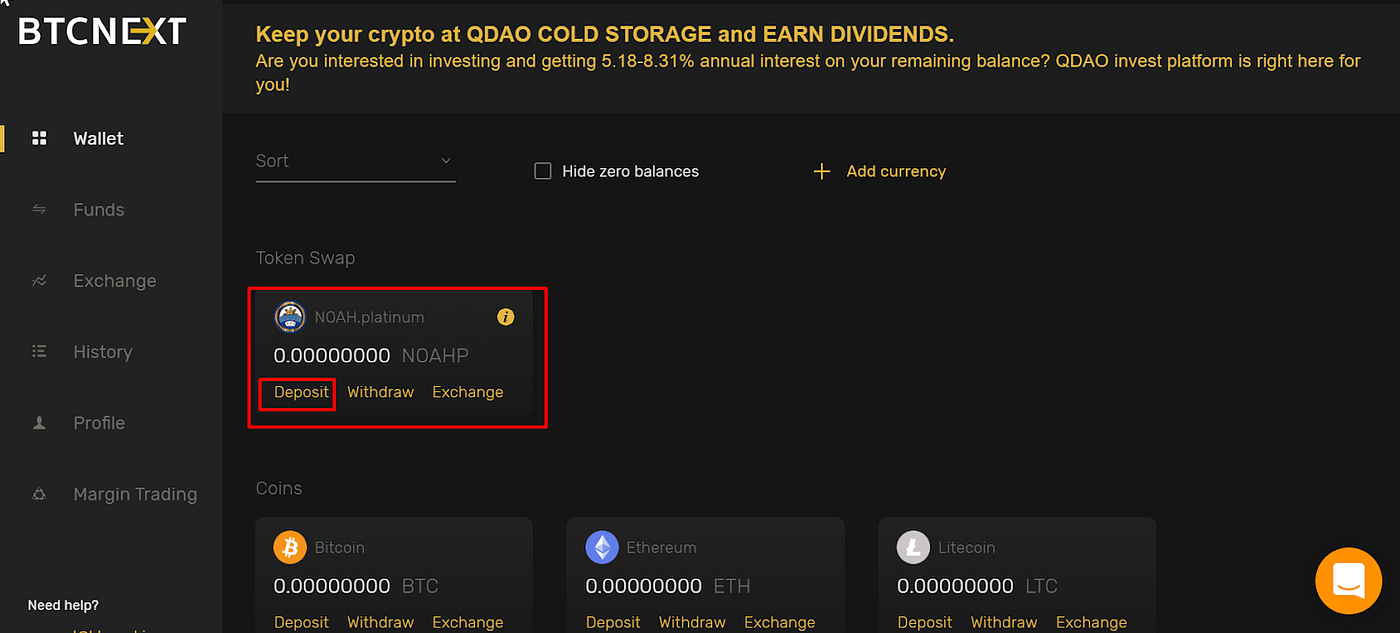Select the Profile person icon
The image size is (1400, 633).
pos(38,422)
